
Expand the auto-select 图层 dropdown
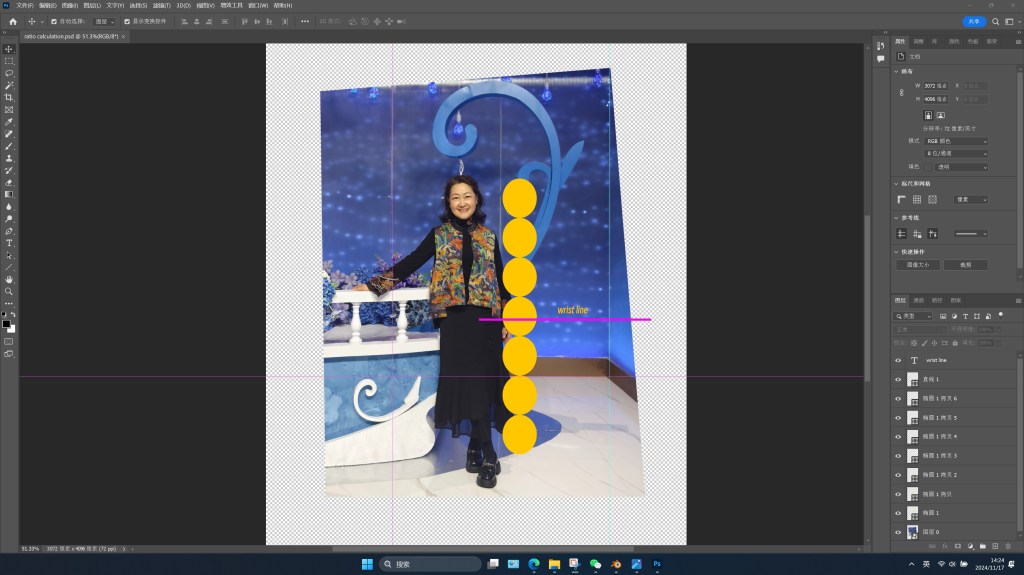[x=105, y=21]
